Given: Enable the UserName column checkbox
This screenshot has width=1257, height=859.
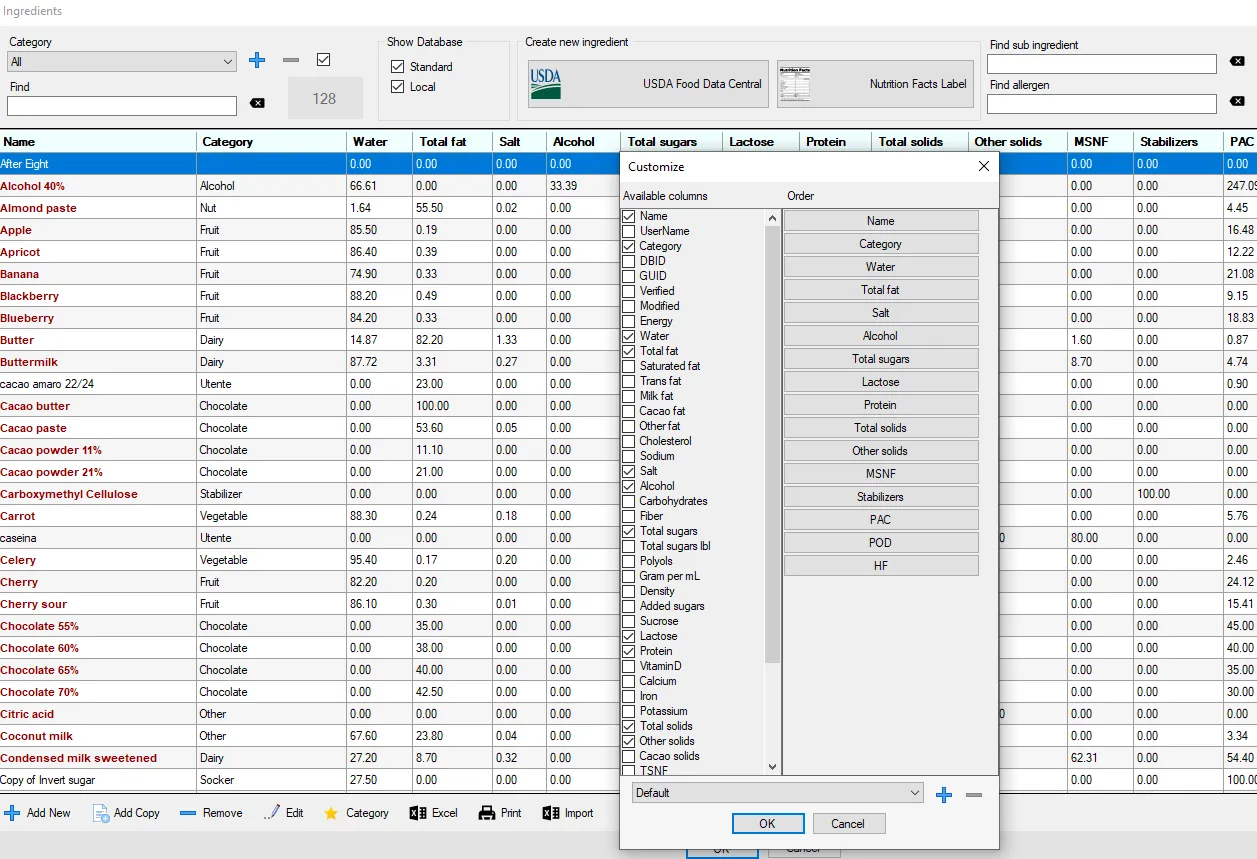Looking at the screenshot, I should tap(629, 231).
